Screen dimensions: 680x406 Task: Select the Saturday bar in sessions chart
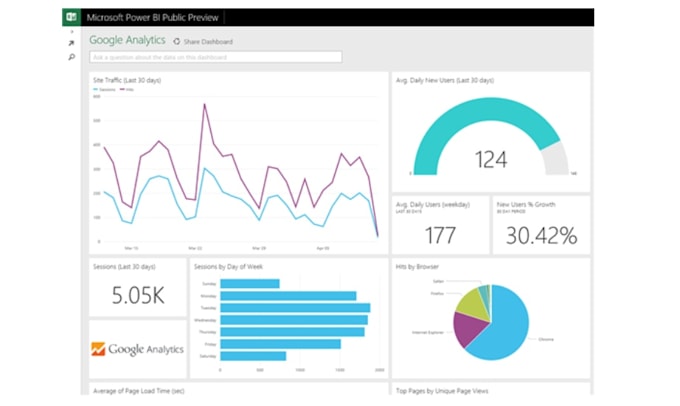[253, 356]
